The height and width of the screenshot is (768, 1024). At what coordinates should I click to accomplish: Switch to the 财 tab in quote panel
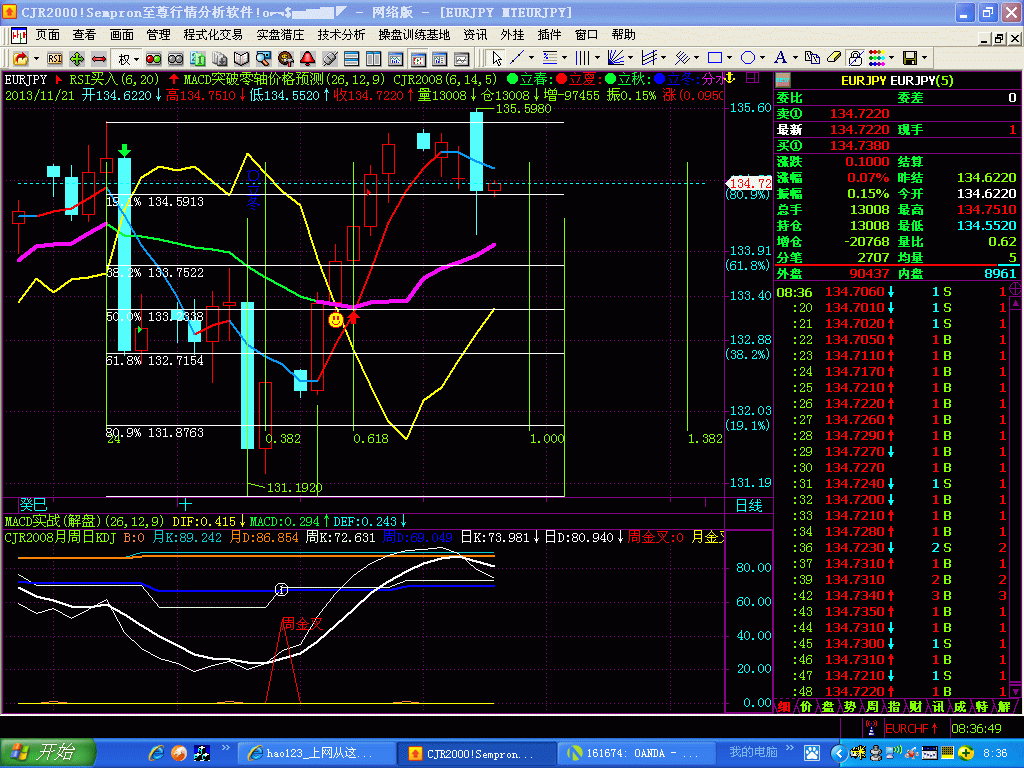pos(916,707)
